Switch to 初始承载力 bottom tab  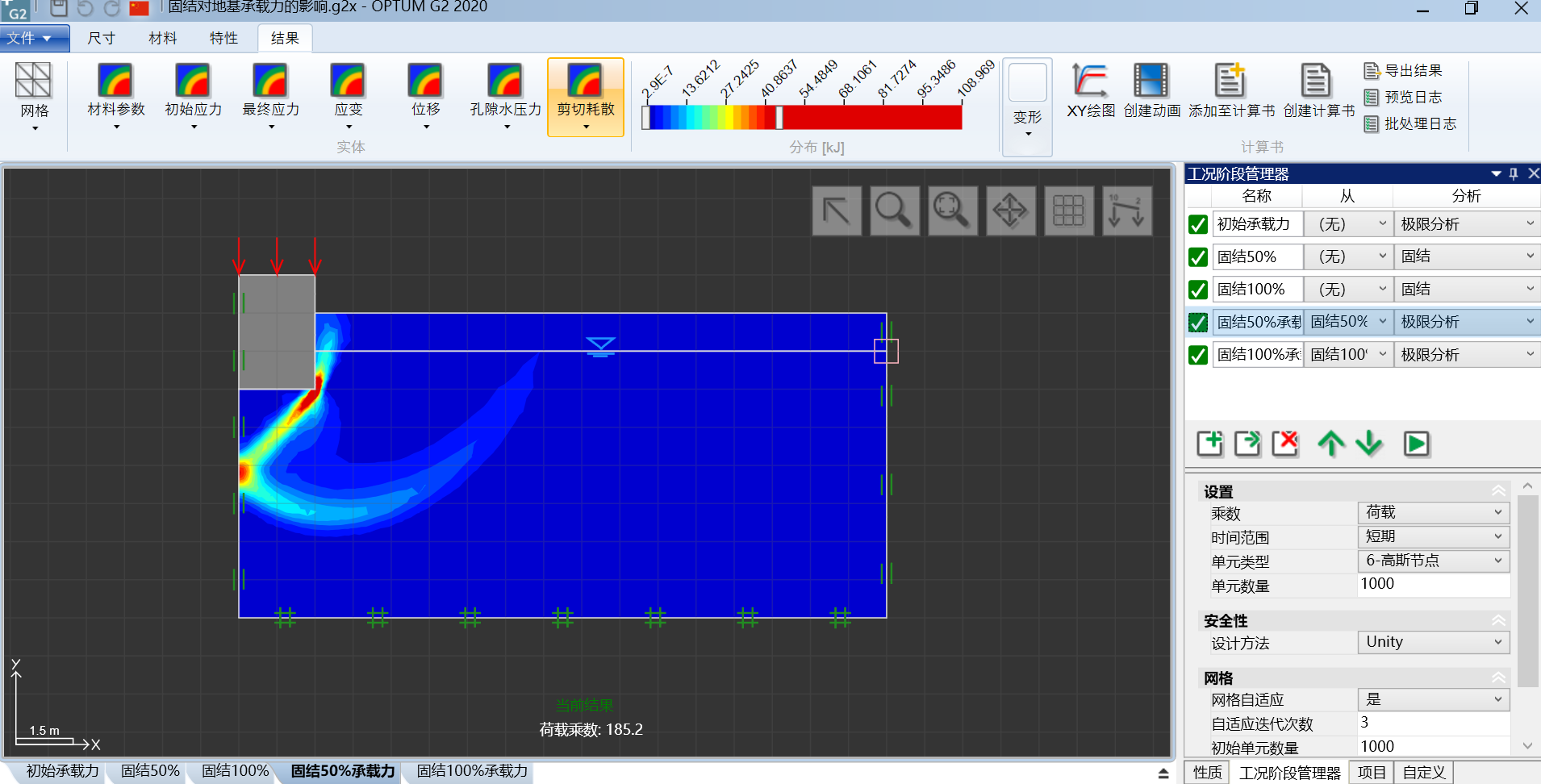click(63, 771)
